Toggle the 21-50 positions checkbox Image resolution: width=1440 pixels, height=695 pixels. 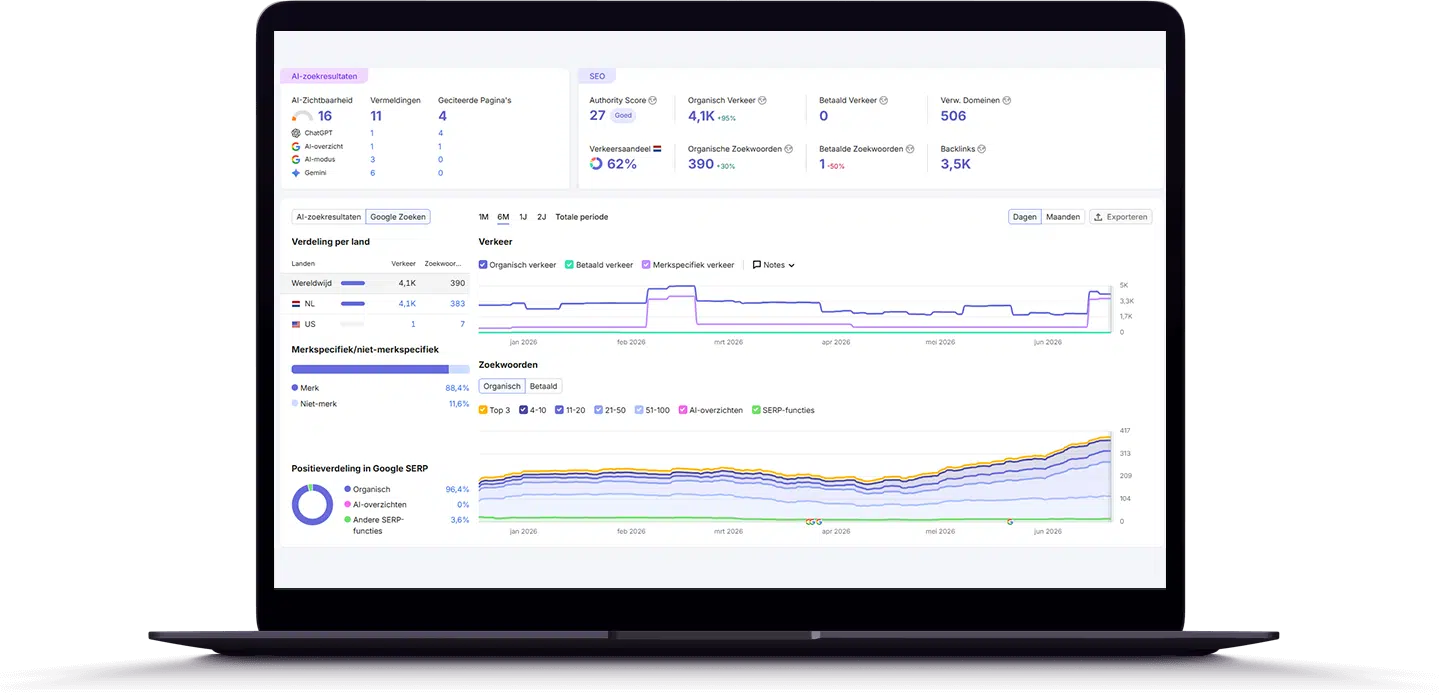click(x=598, y=410)
